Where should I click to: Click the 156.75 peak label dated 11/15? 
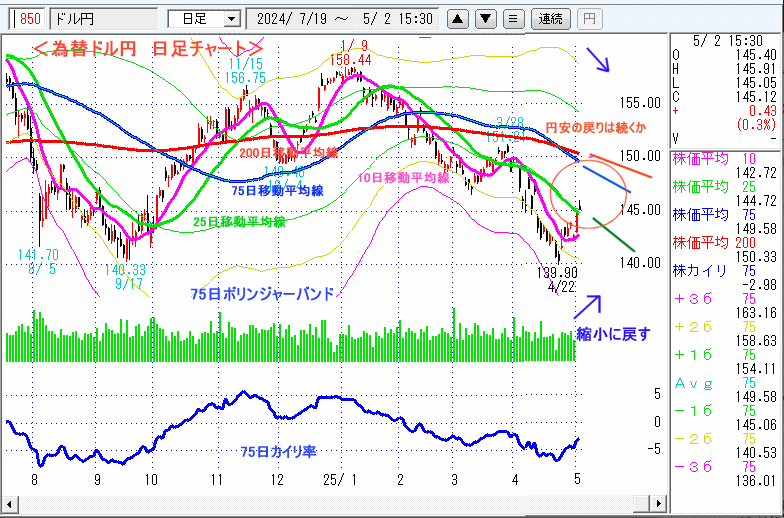click(245, 78)
